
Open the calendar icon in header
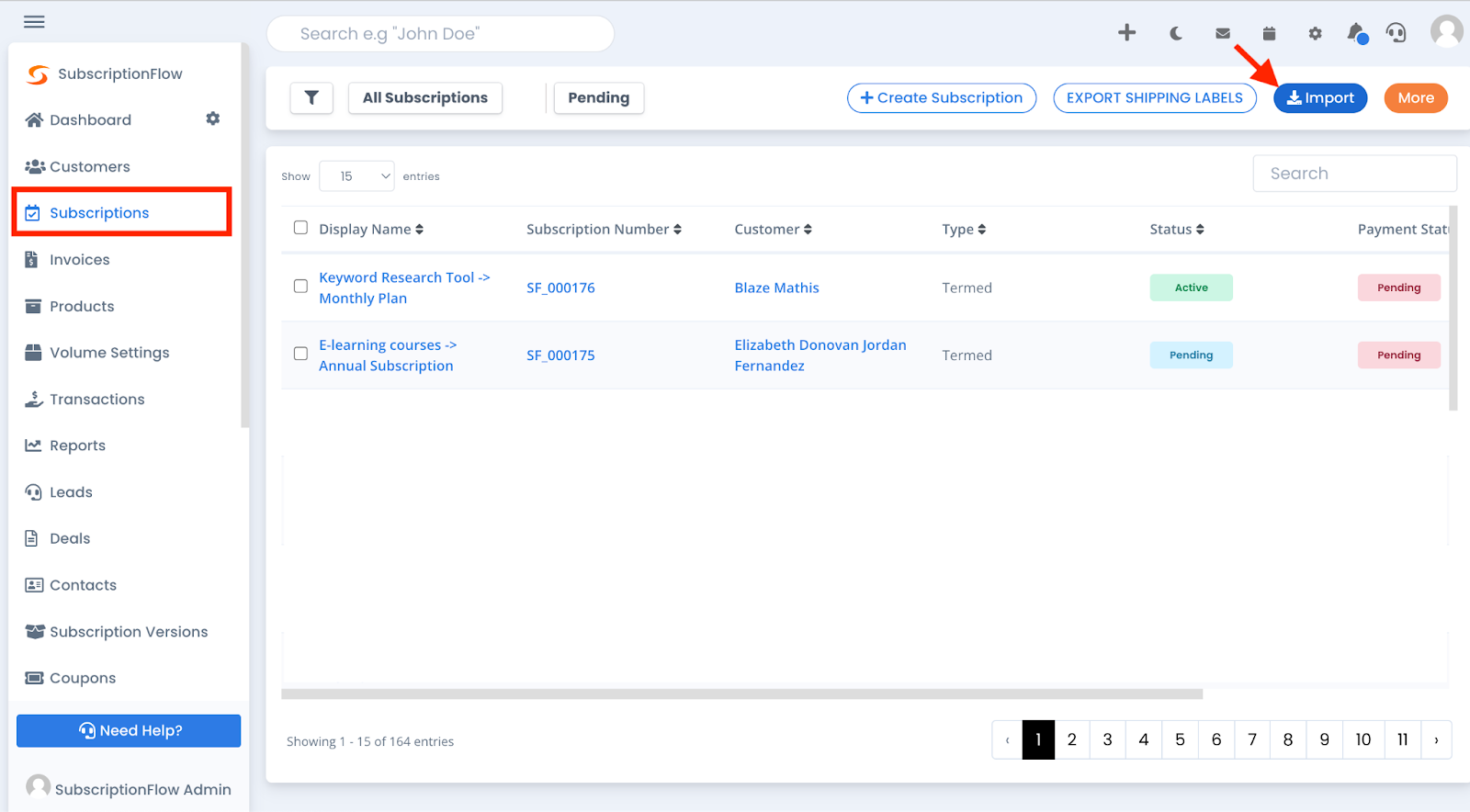pyautogui.click(x=1269, y=34)
